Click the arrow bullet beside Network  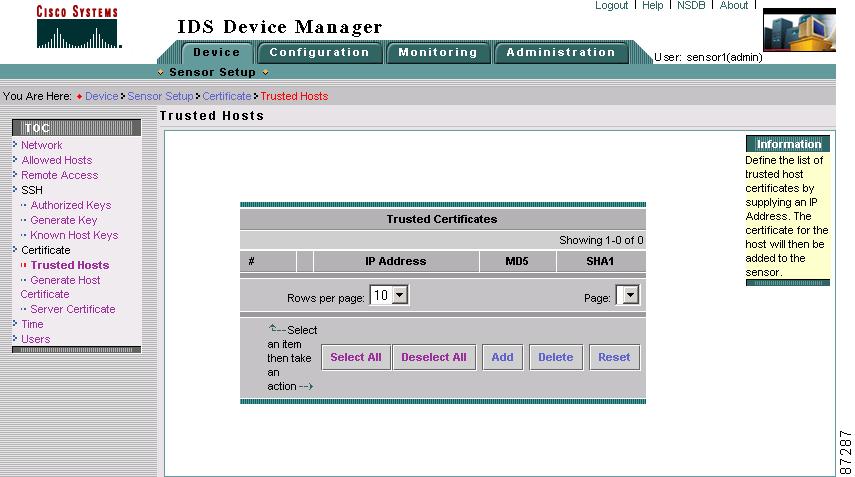click(15, 144)
